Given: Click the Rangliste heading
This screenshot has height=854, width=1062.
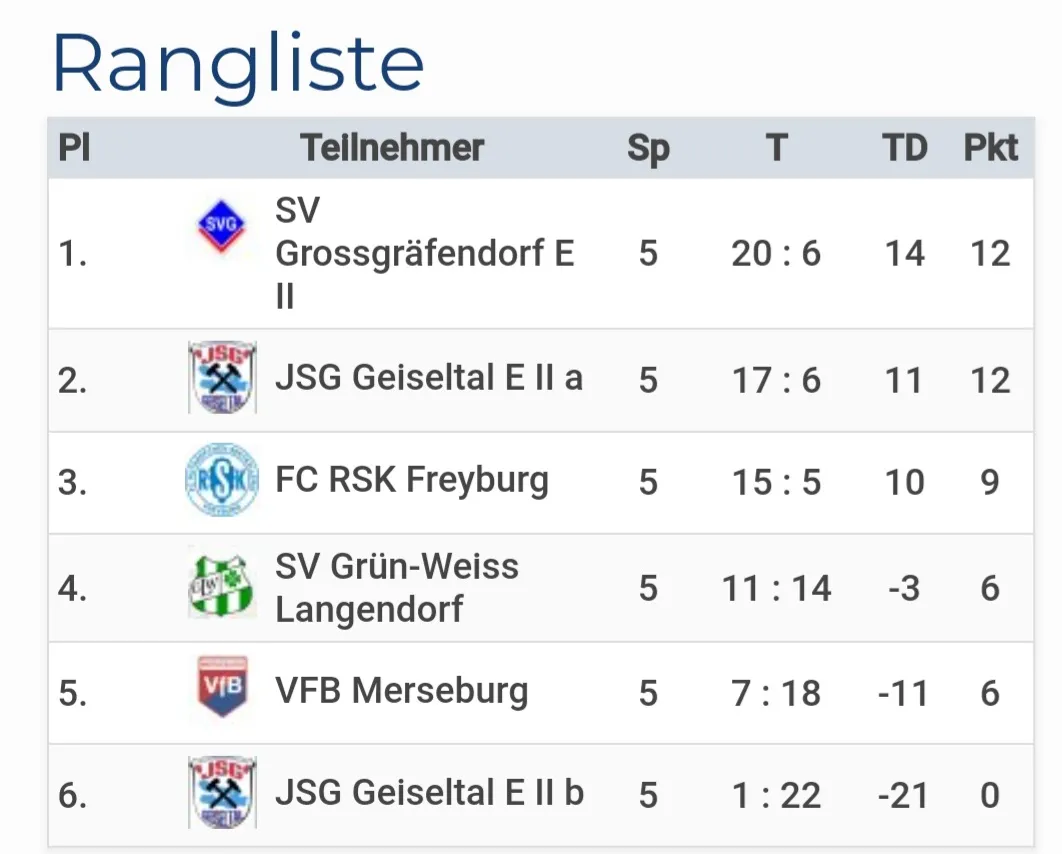Looking at the screenshot, I should [238, 62].
